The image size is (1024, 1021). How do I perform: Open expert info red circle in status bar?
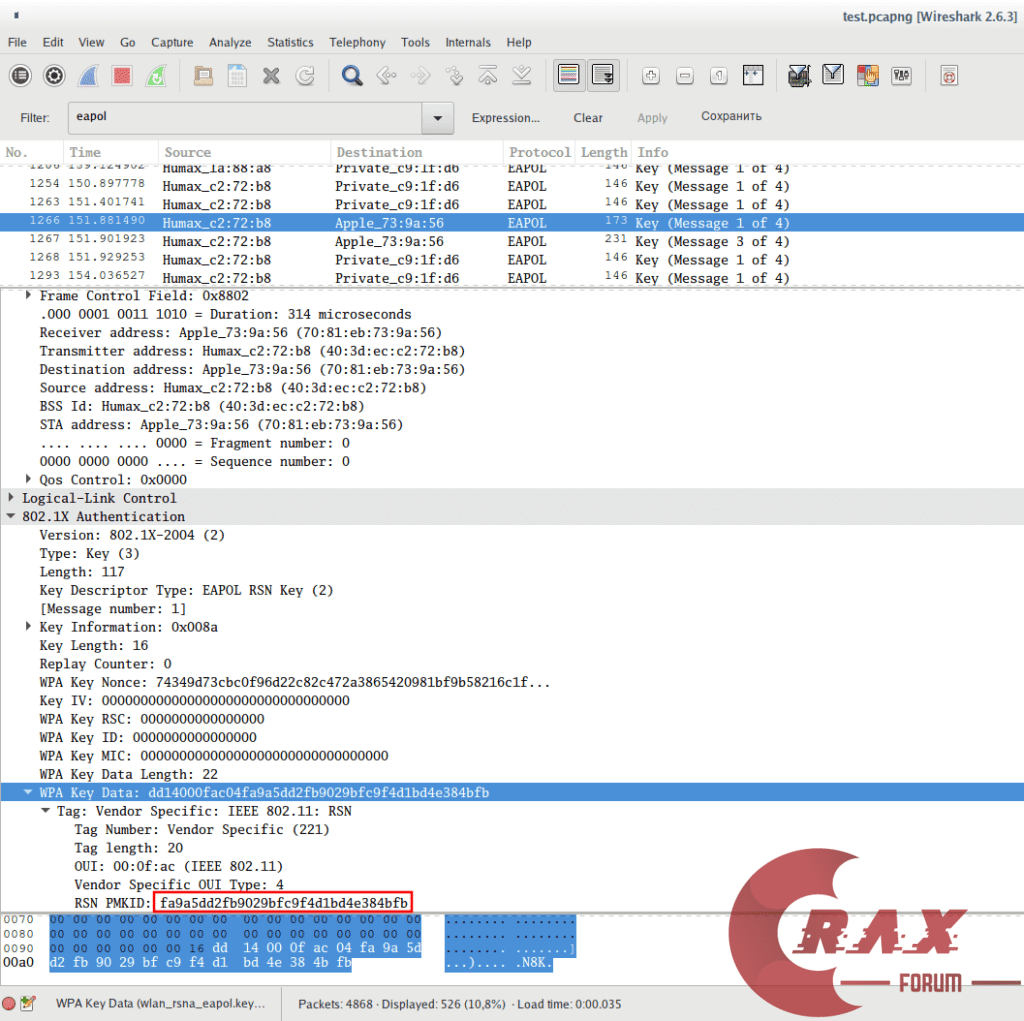9,1003
